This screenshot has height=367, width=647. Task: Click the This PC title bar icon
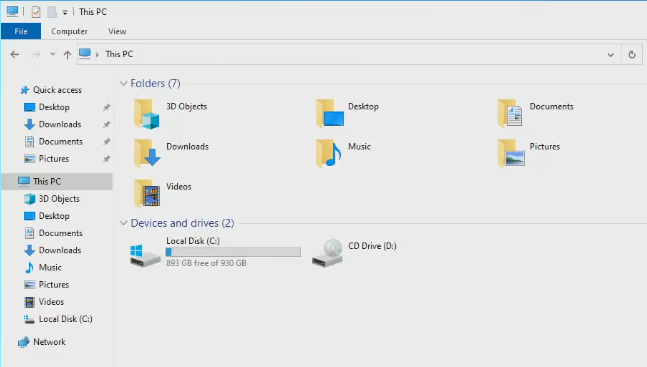pyautogui.click(x=12, y=12)
